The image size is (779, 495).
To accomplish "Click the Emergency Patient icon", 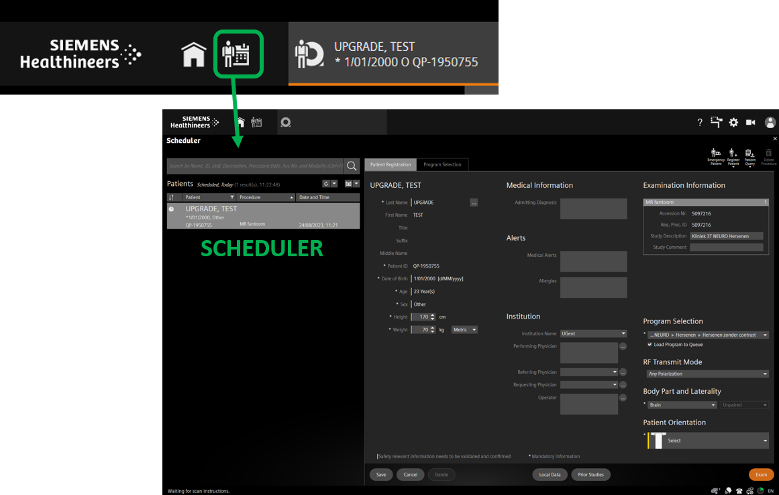I will [x=715, y=154].
